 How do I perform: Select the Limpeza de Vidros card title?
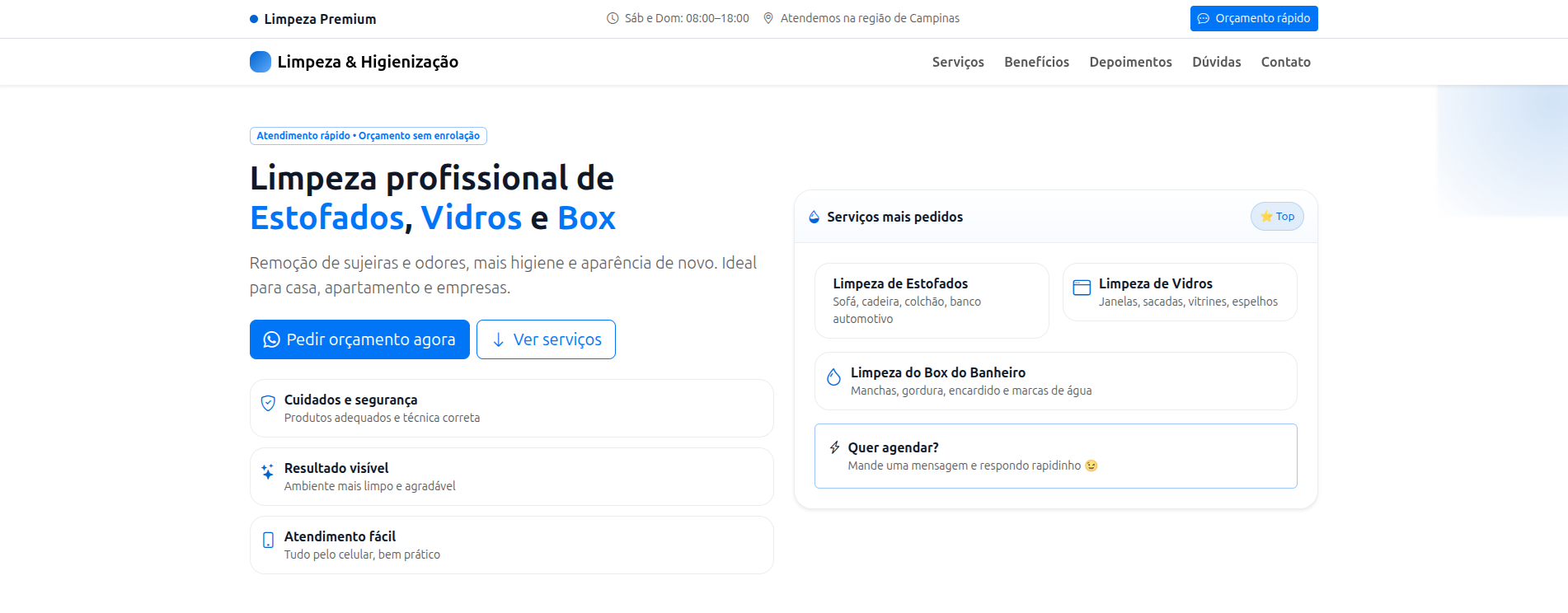click(1155, 283)
